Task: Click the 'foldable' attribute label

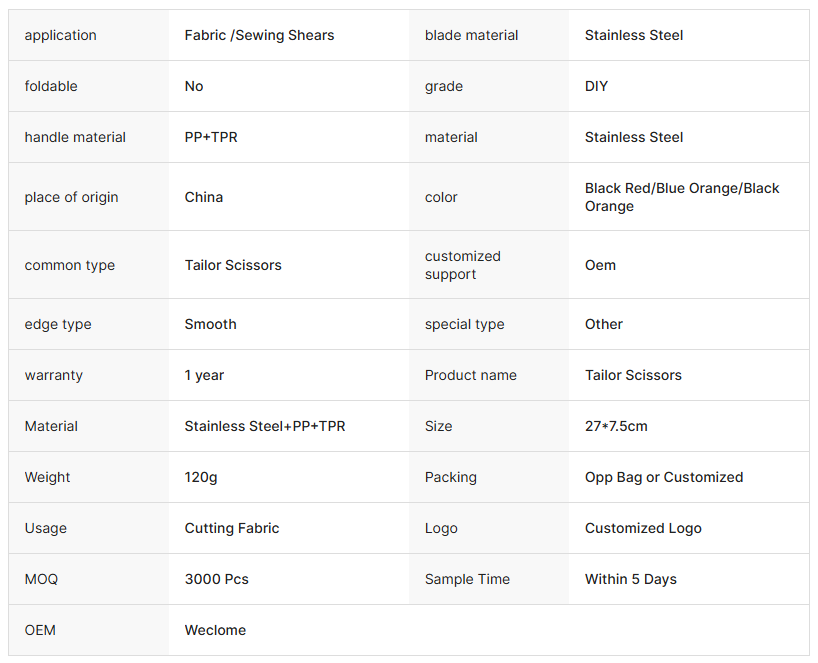Action: pyautogui.click(x=51, y=86)
